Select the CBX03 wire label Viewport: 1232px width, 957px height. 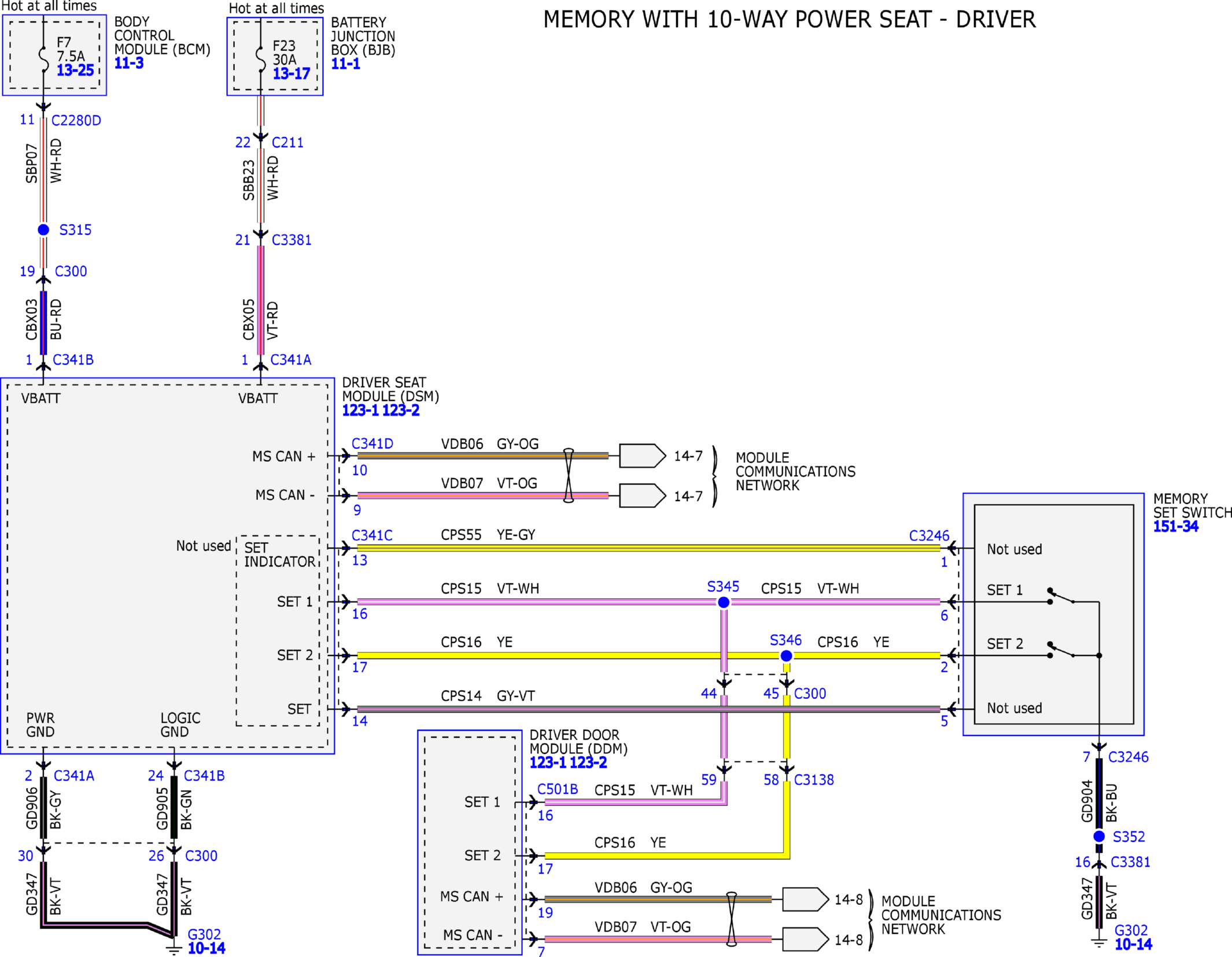click(x=31, y=319)
